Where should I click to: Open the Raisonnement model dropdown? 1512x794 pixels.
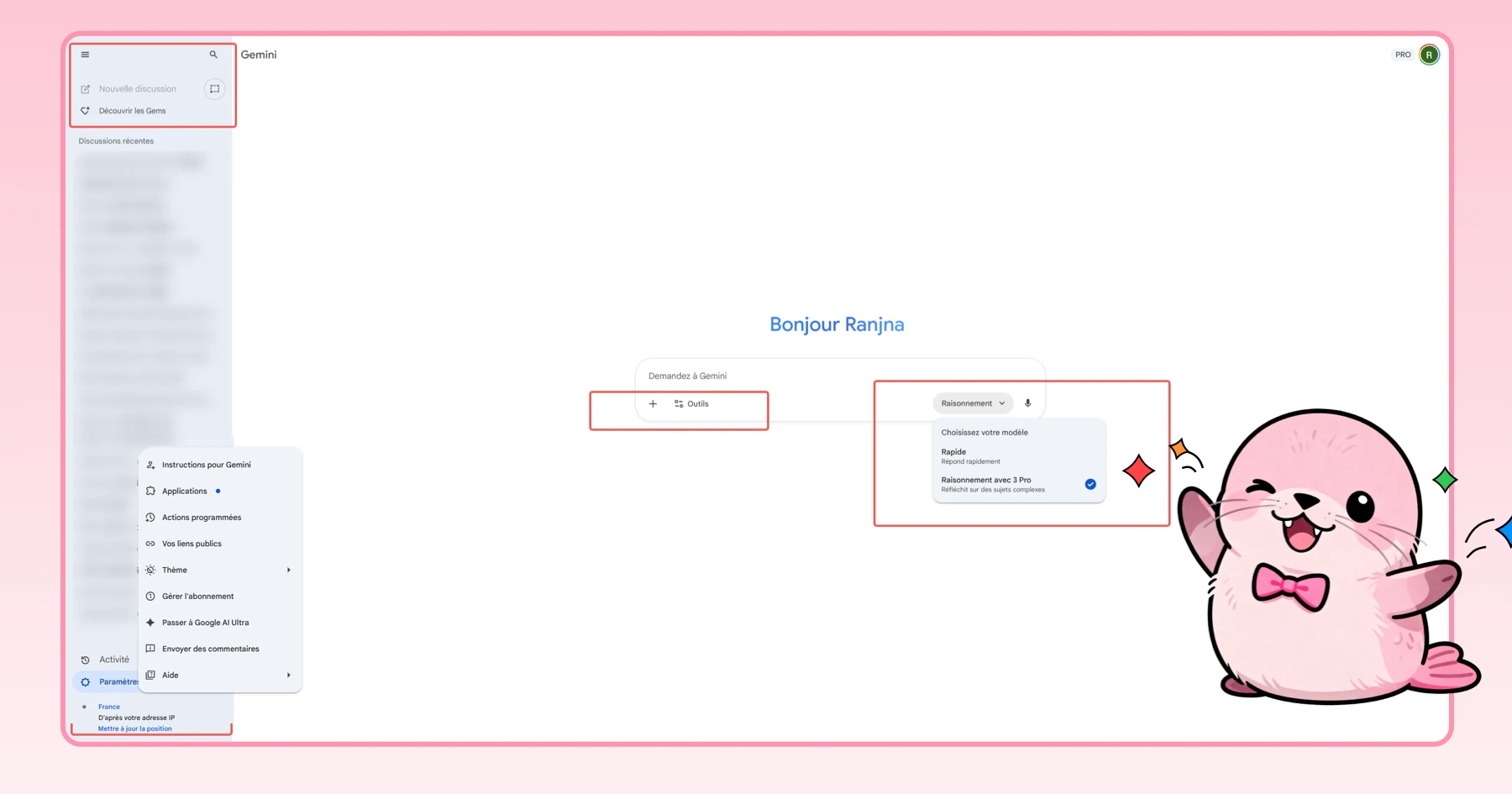click(972, 402)
